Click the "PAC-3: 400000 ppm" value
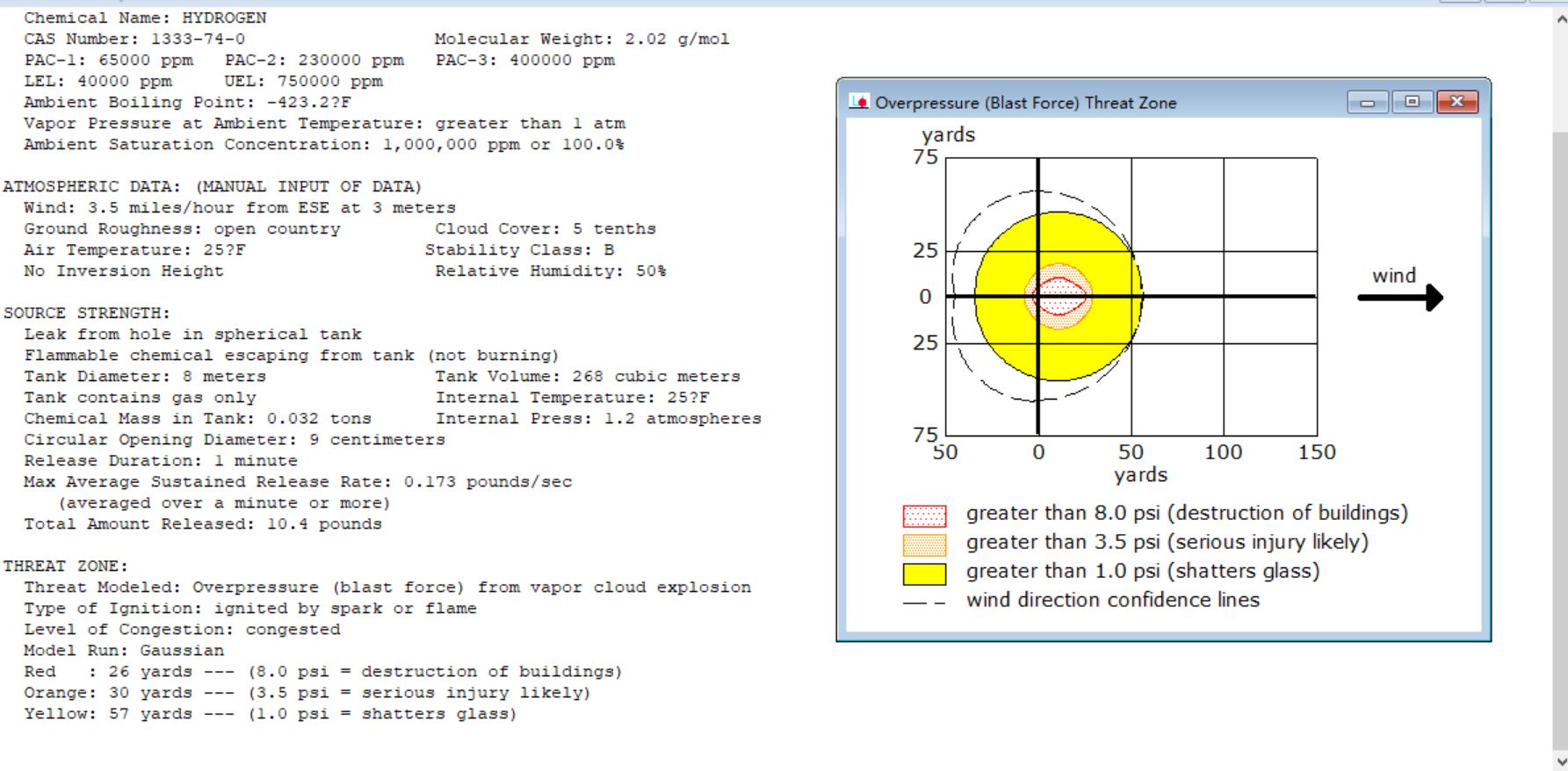Screen dimensions: 1568x771 click(x=525, y=60)
